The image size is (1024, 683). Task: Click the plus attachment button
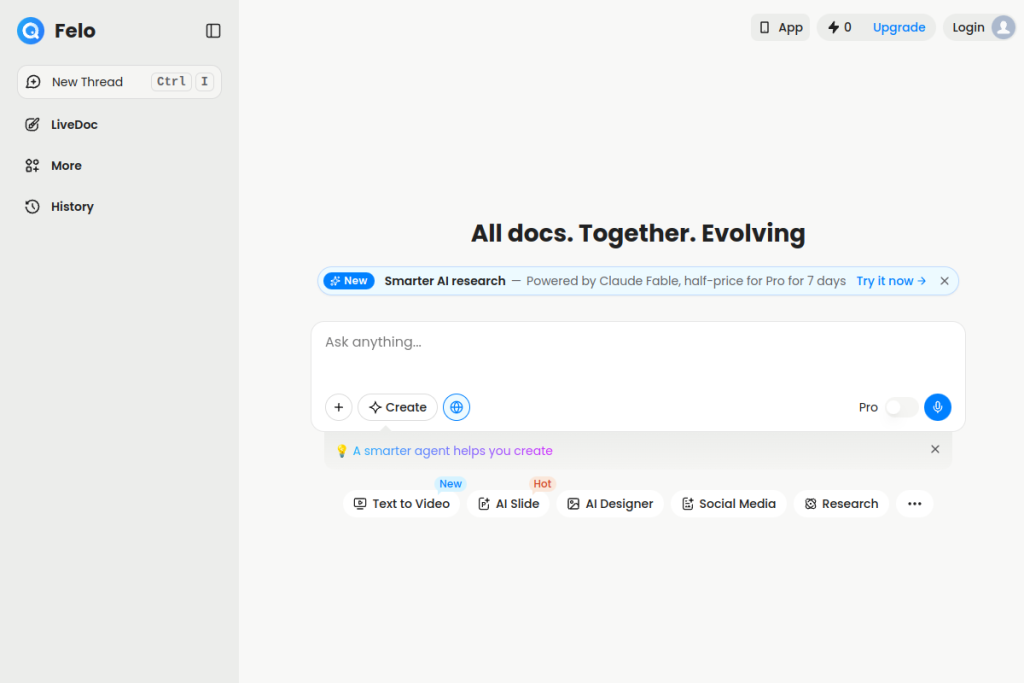pos(338,407)
